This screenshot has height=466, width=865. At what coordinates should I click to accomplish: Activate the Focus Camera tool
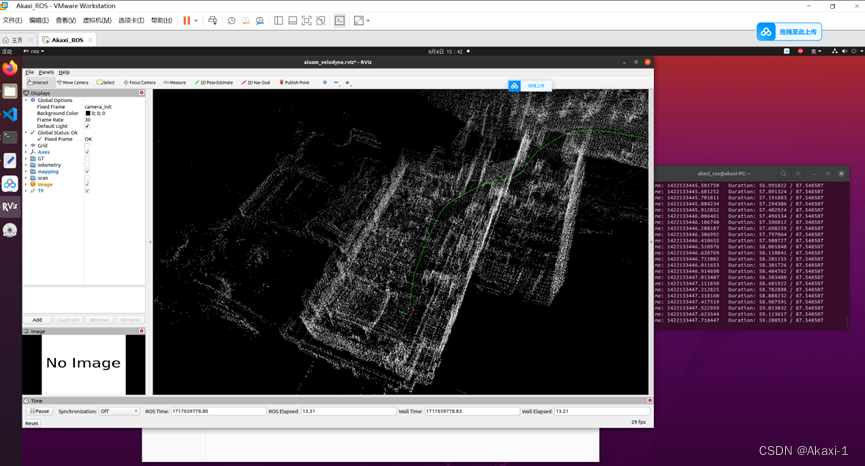[x=139, y=82]
